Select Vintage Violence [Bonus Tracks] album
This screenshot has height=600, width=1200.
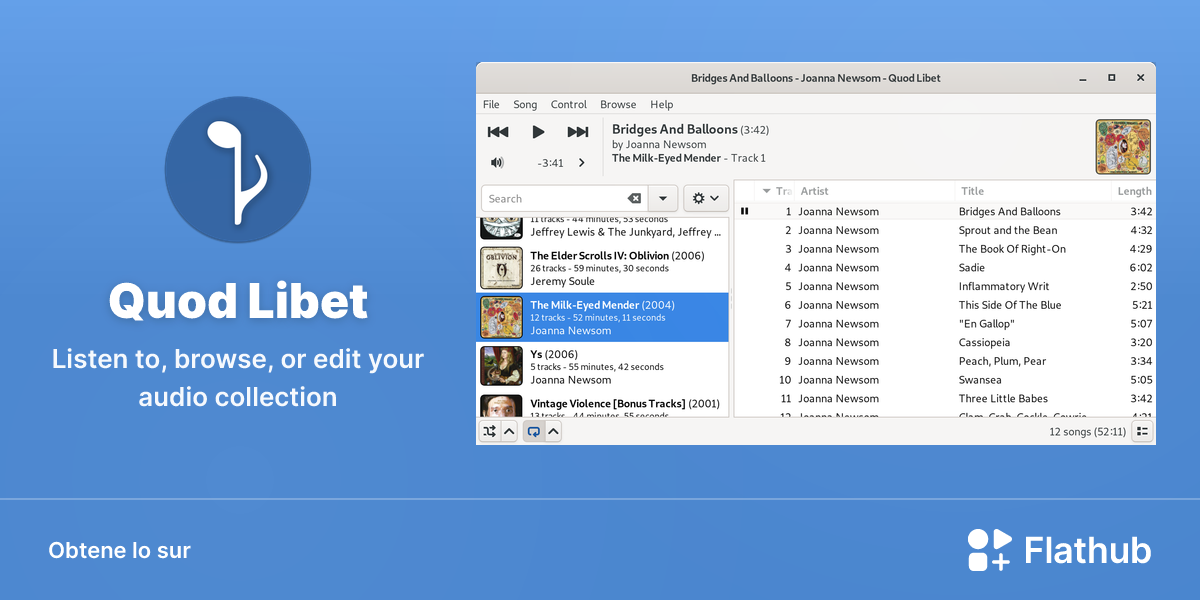[x=603, y=404]
